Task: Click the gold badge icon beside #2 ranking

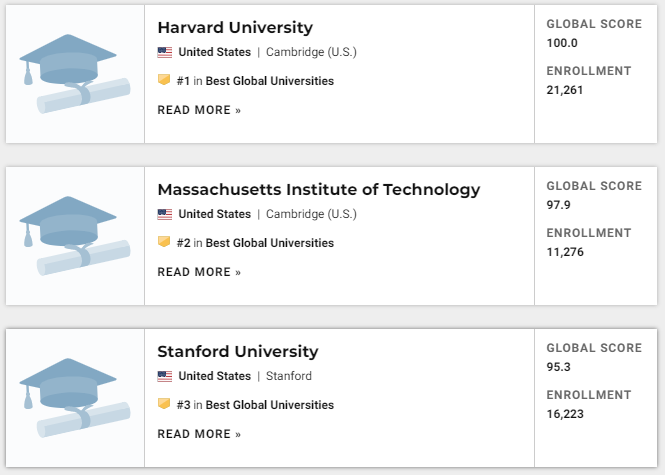Action: point(164,242)
